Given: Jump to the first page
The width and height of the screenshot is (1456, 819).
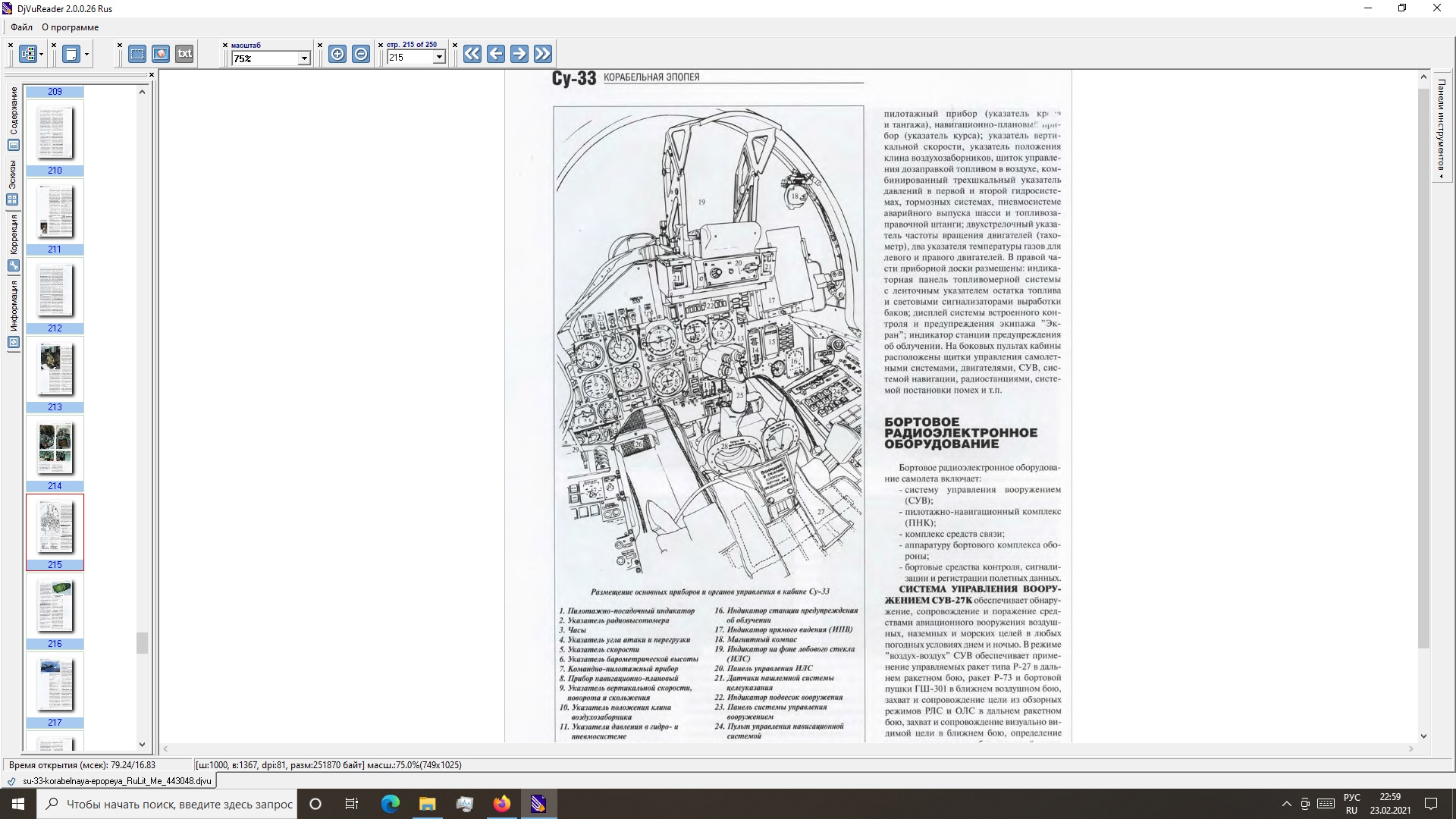Looking at the screenshot, I should coord(472,54).
